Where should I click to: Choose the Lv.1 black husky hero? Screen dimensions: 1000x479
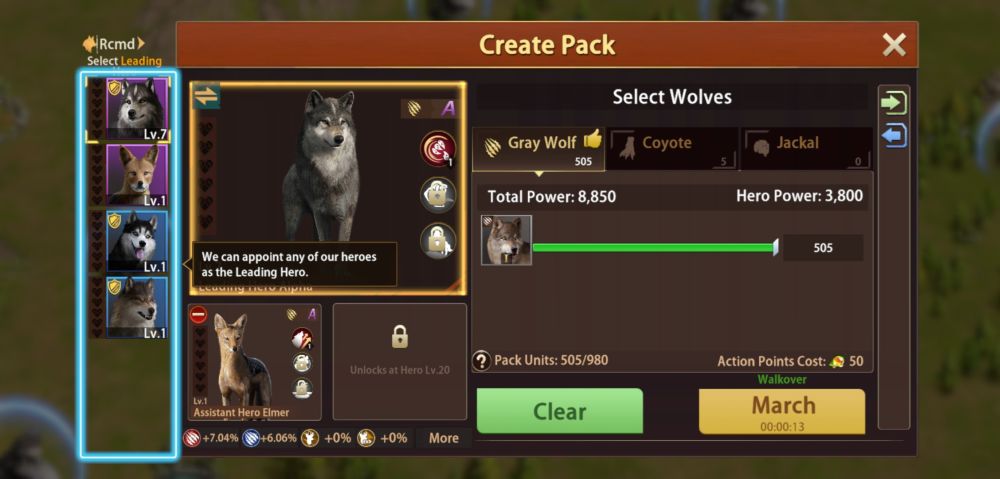[x=136, y=241]
